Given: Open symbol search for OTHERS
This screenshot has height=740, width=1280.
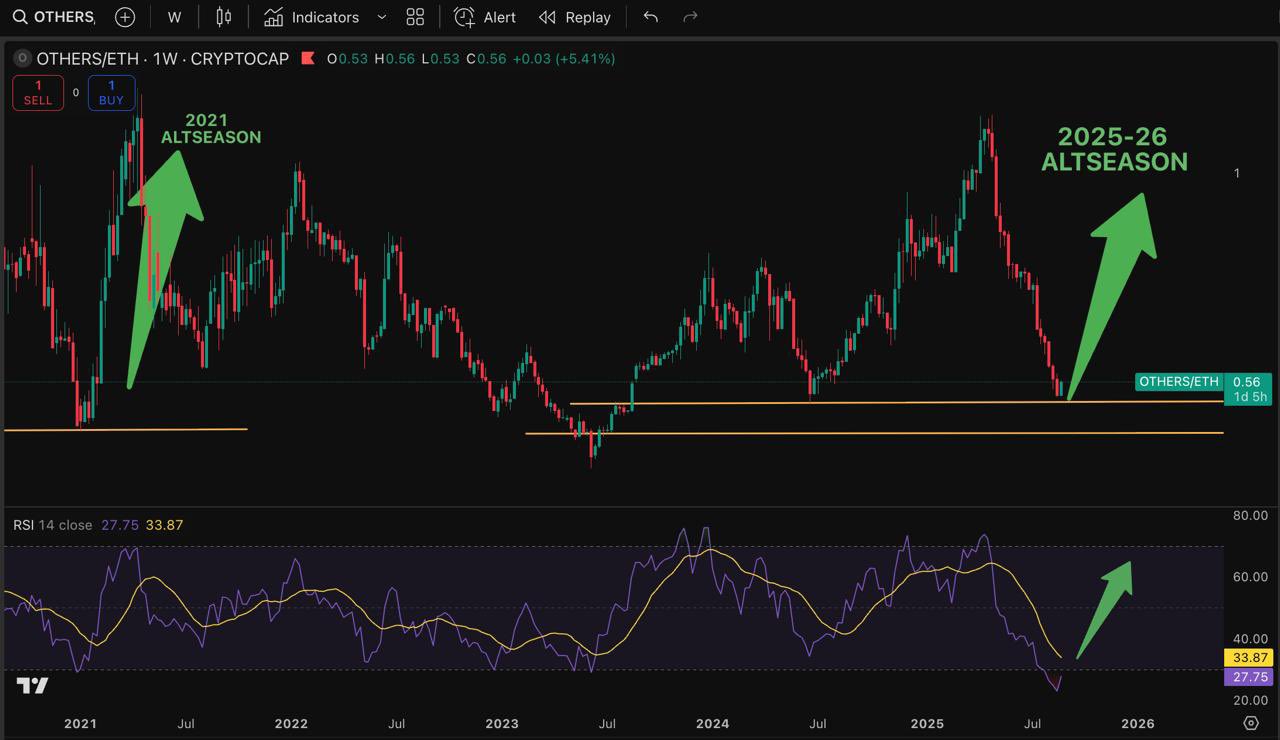Looking at the screenshot, I should pyautogui.click(x=53, y=17).
